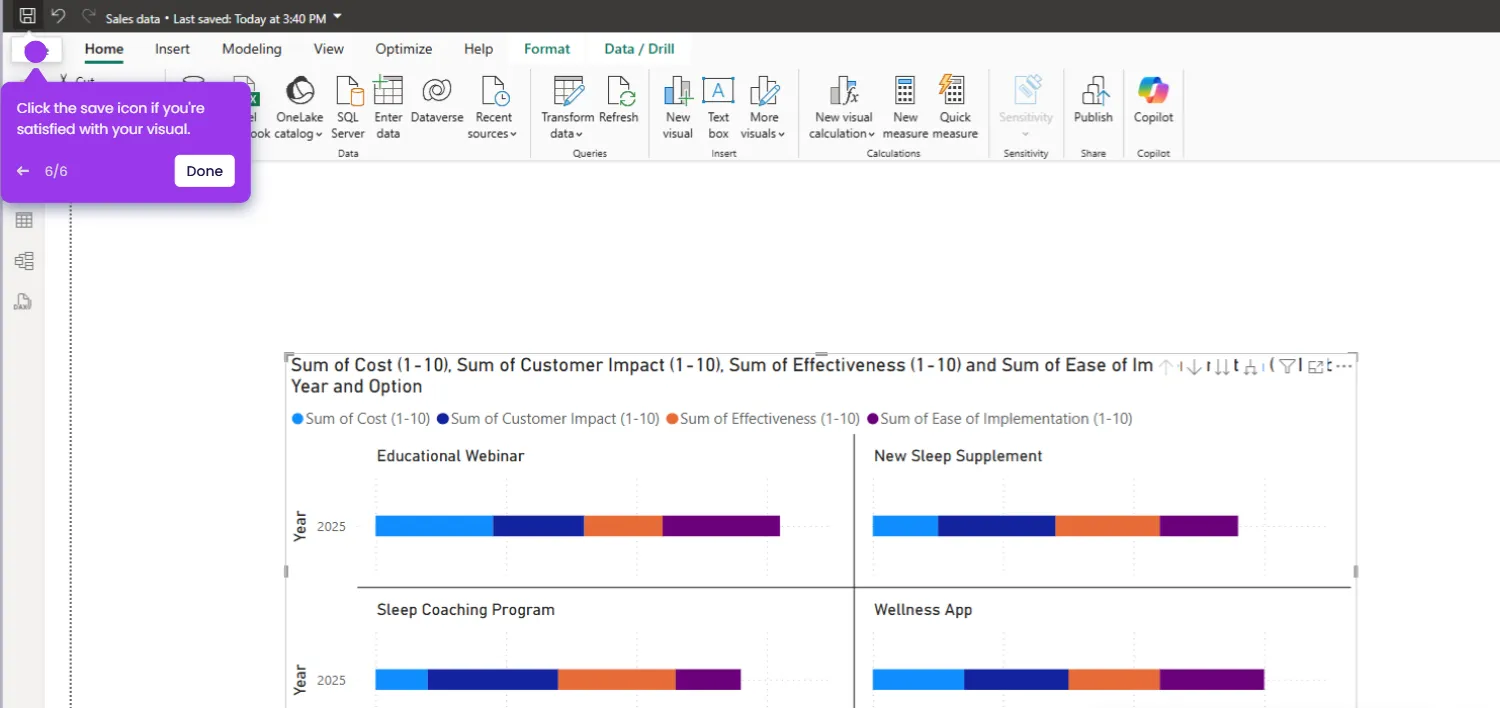The image size is (1500, 708).
Task: Click the chart title text
Action: pyautogui.click(x=722, y=376)
